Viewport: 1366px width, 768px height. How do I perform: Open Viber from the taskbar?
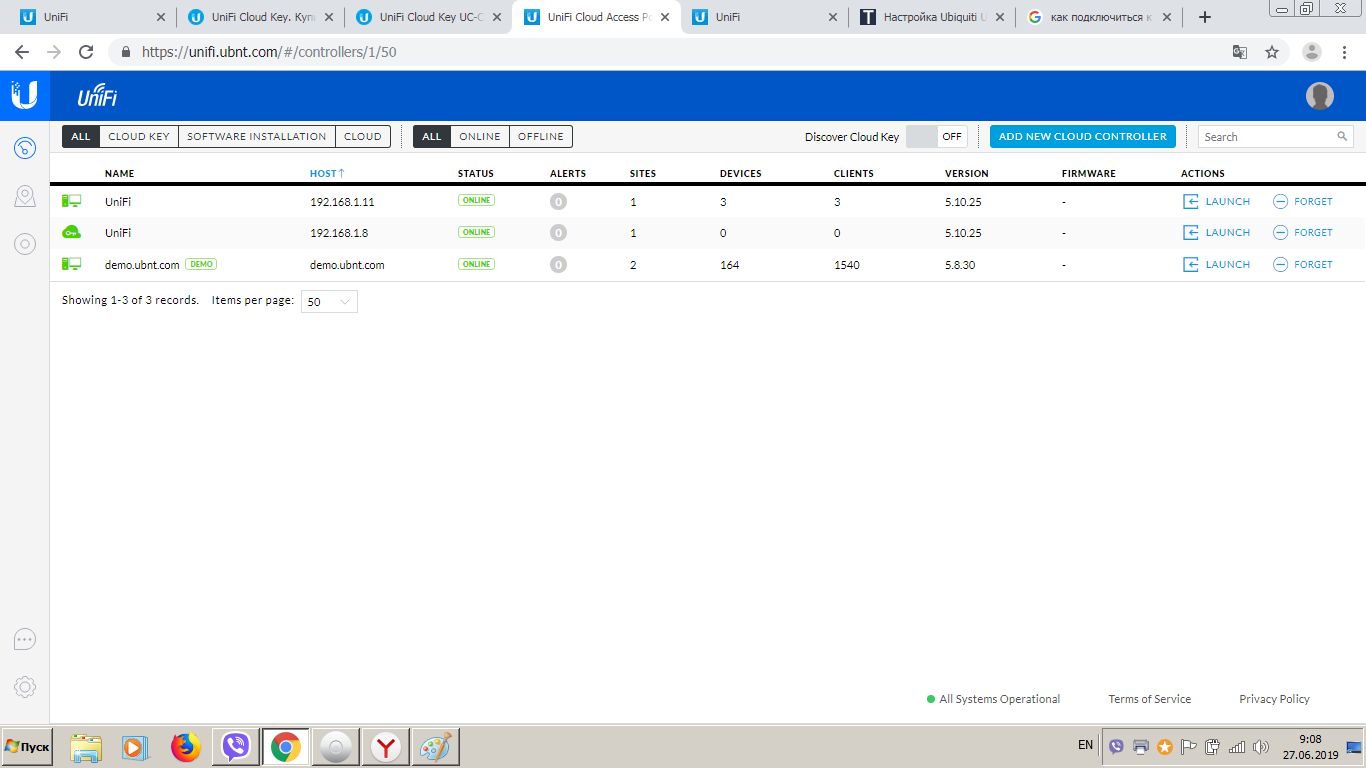236,747
